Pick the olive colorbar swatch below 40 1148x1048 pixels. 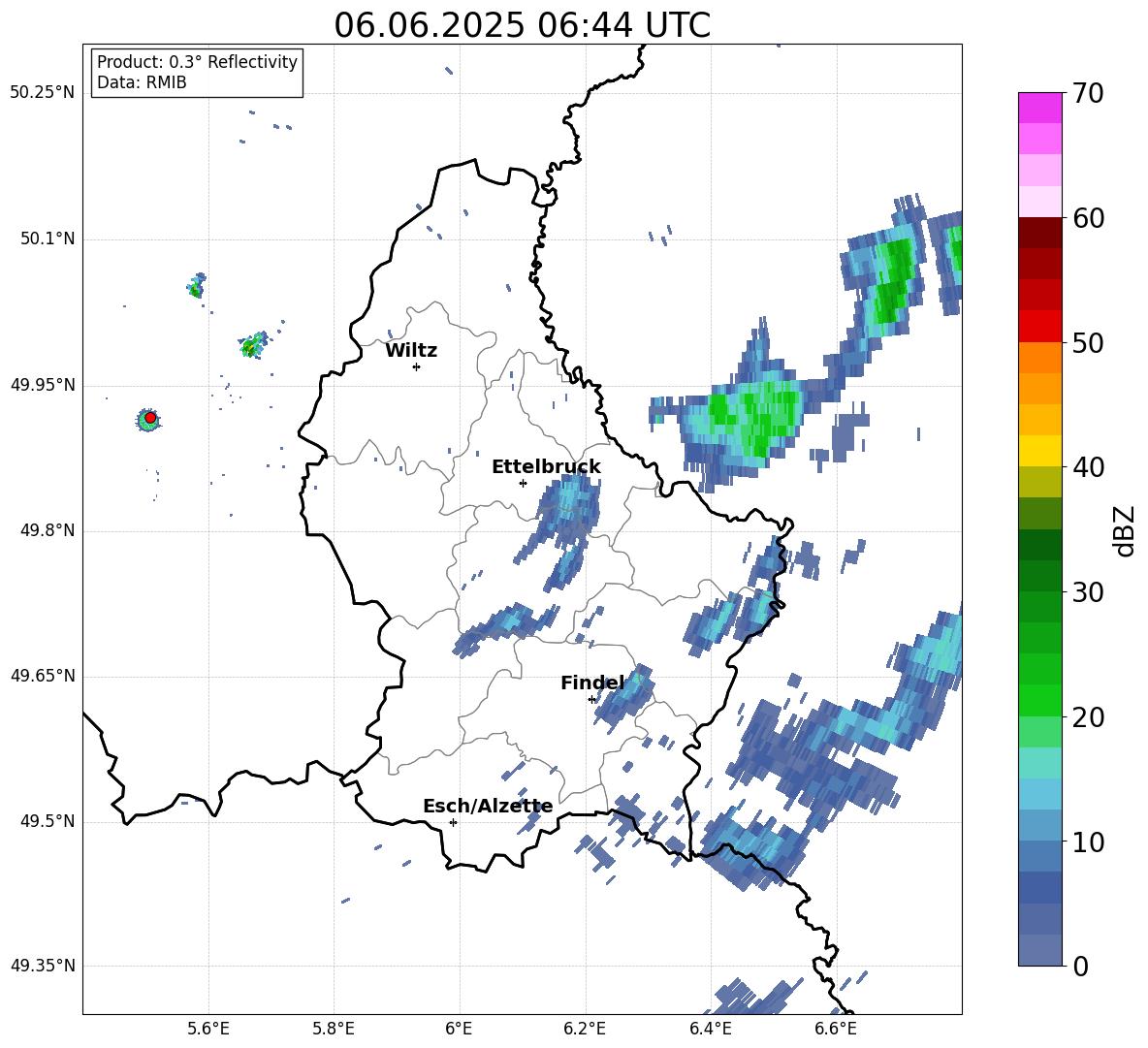pos(1039,482)
